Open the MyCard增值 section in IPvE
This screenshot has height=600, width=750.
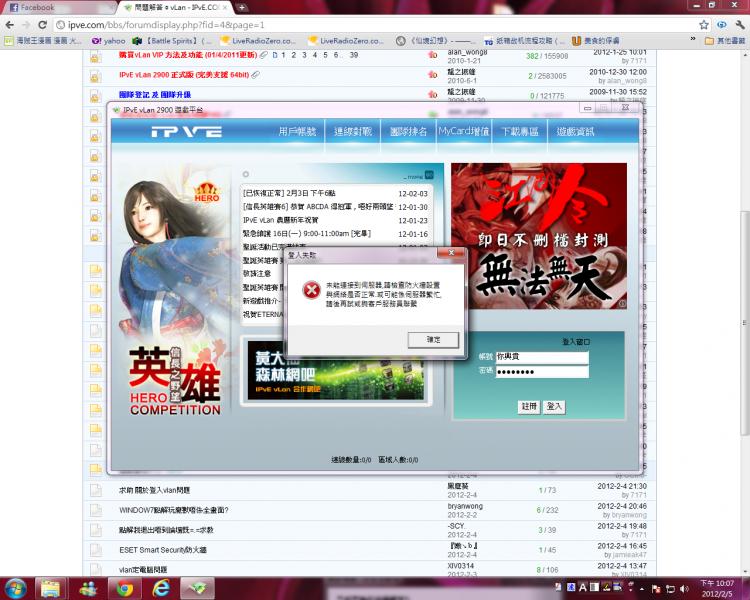(463, 132)
